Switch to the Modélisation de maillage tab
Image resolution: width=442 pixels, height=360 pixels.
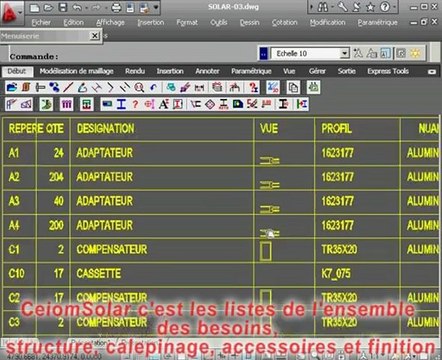pos(76,71)
